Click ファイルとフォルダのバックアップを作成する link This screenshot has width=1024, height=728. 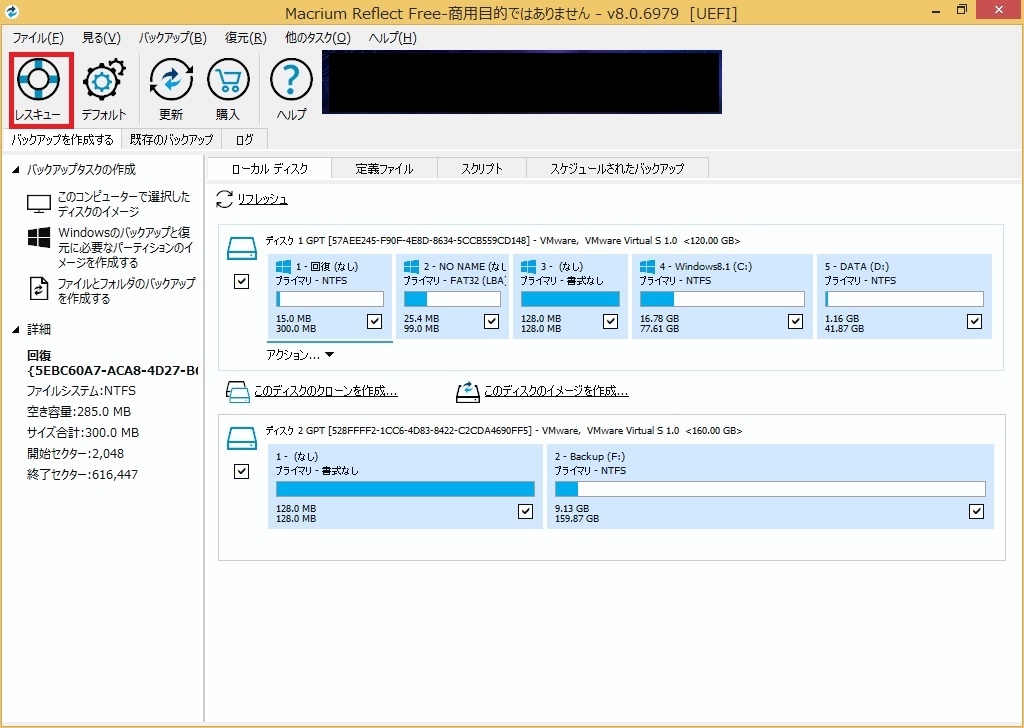126,291
